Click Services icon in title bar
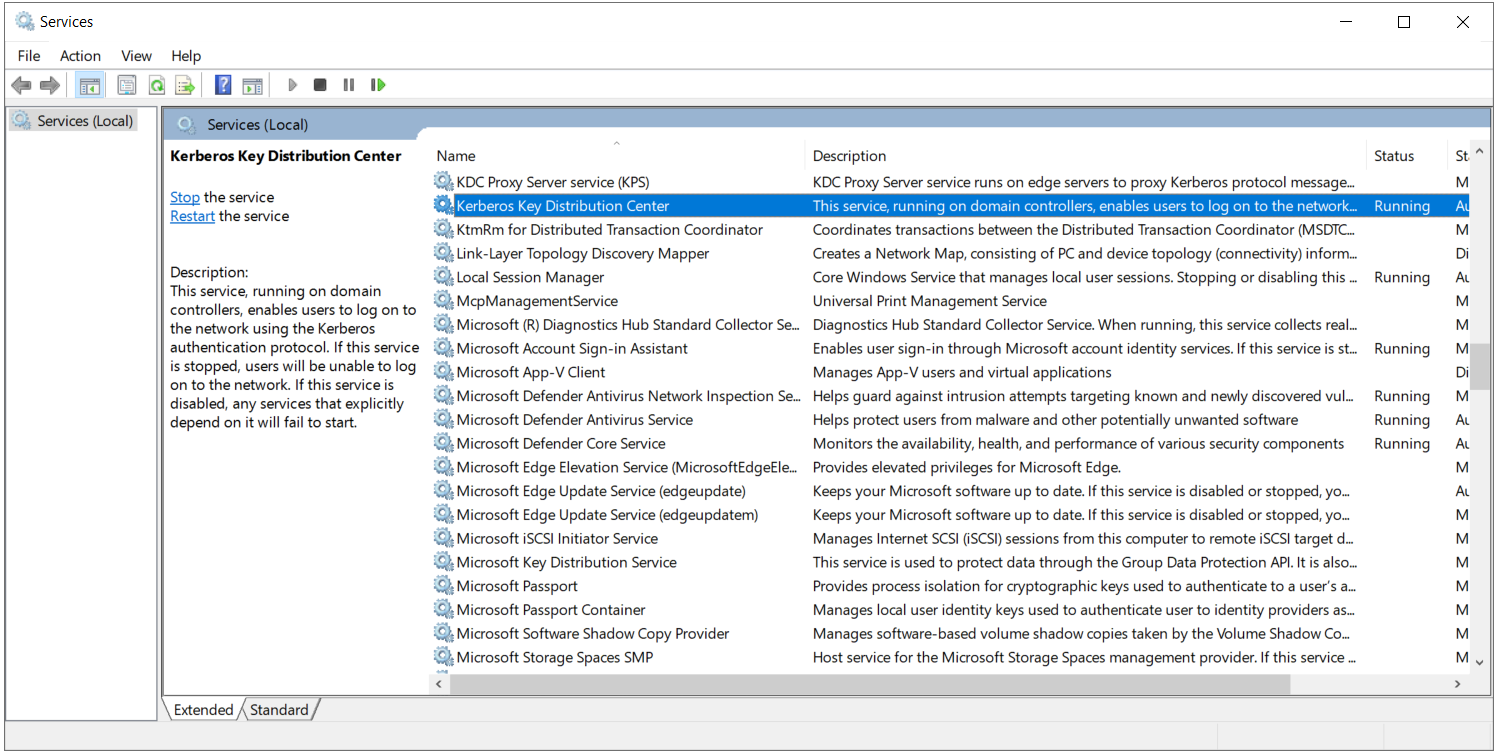Image resolution: width=1498 pixels, height=754 pixels. 24,21
